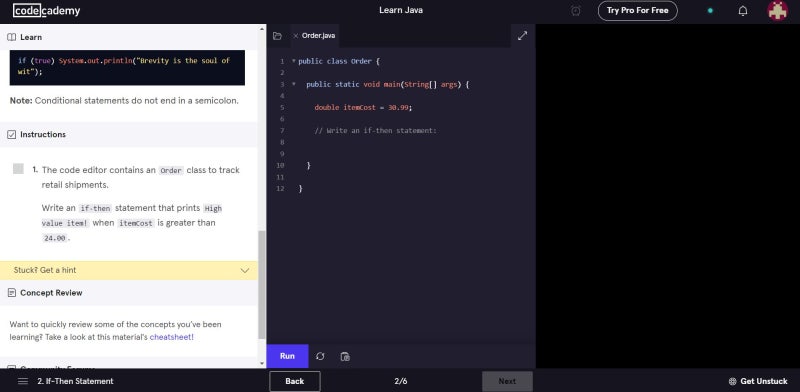
Task: Reset the workspace with refresh icon
Action: (x=320, y=356)
